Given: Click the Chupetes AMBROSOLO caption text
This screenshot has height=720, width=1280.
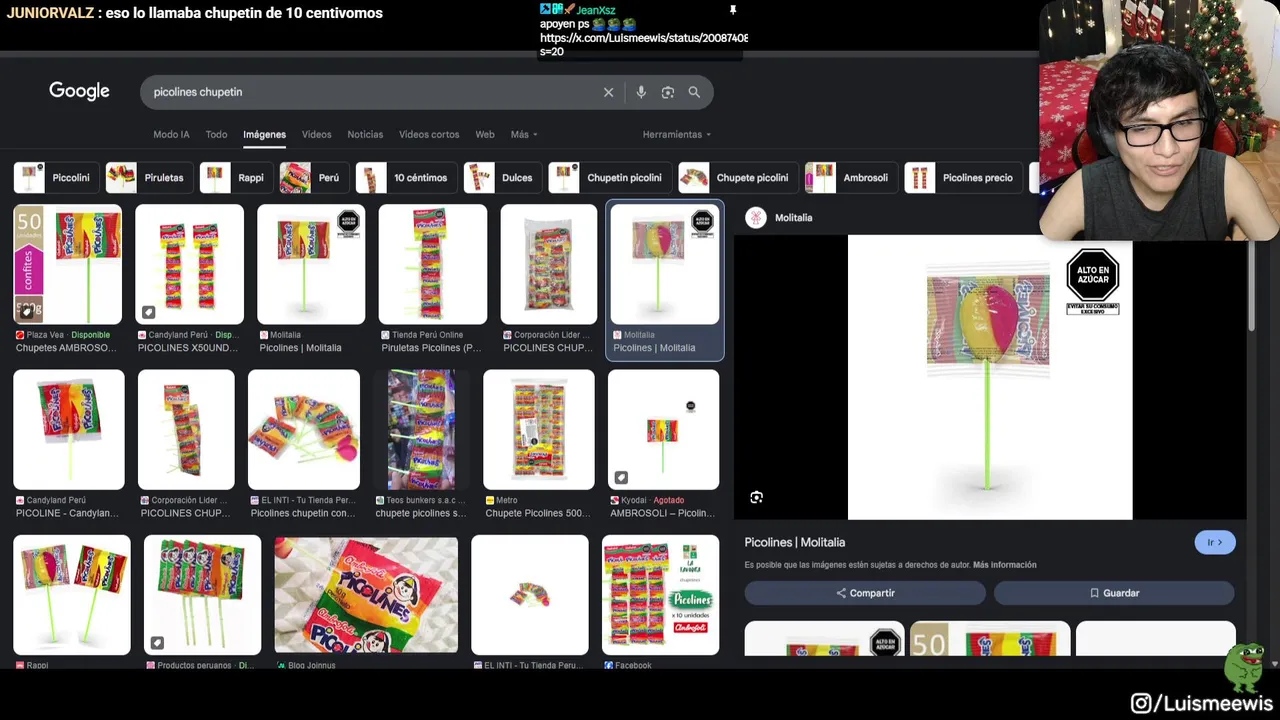Looking at the screenshot, I should point(66,348).
